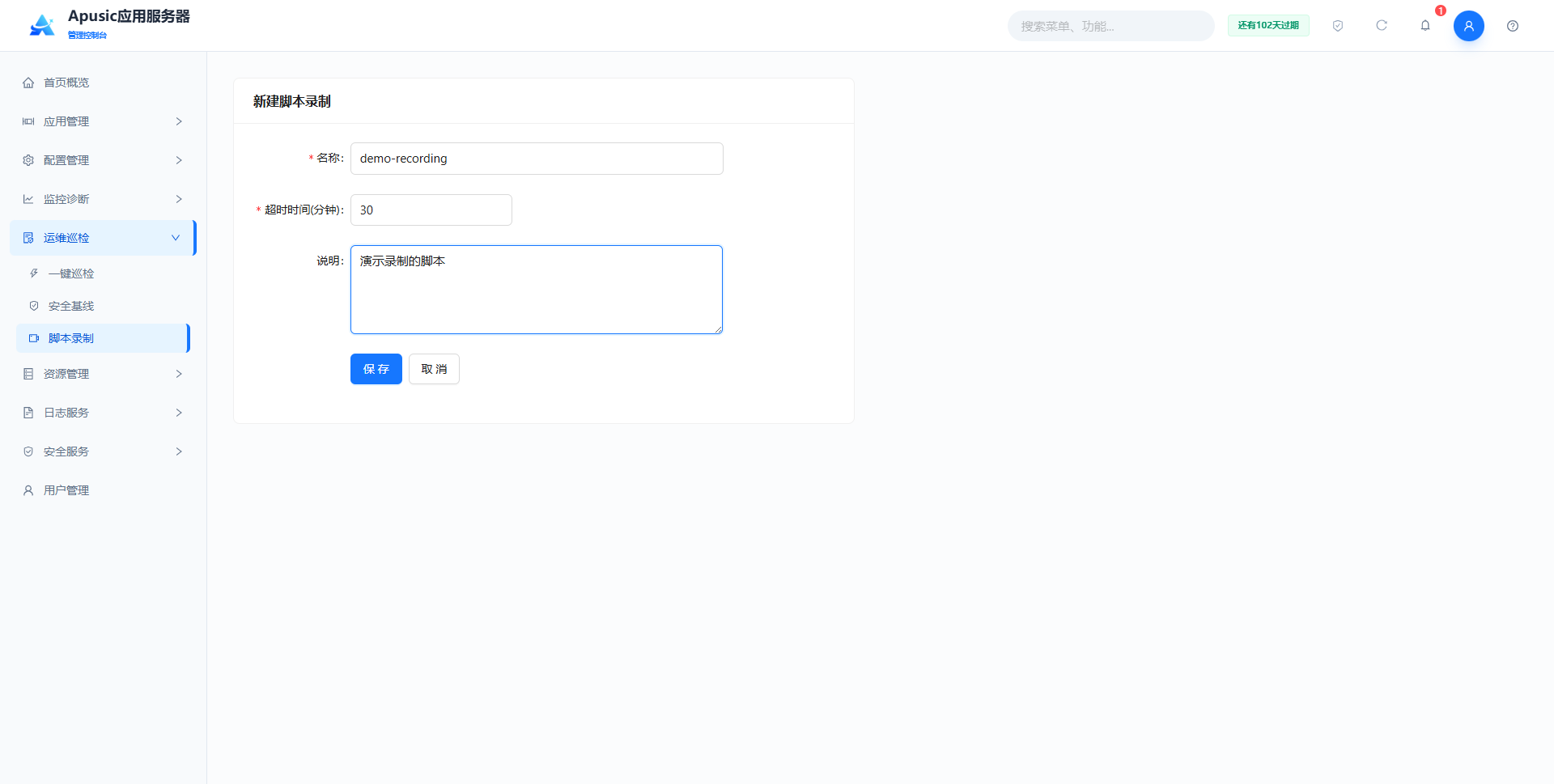Image resolution: width=1554 pixels, height=784 pixels.
Task: Click the lightning icon for 一键巡检
Action: [x=34, y=273]
